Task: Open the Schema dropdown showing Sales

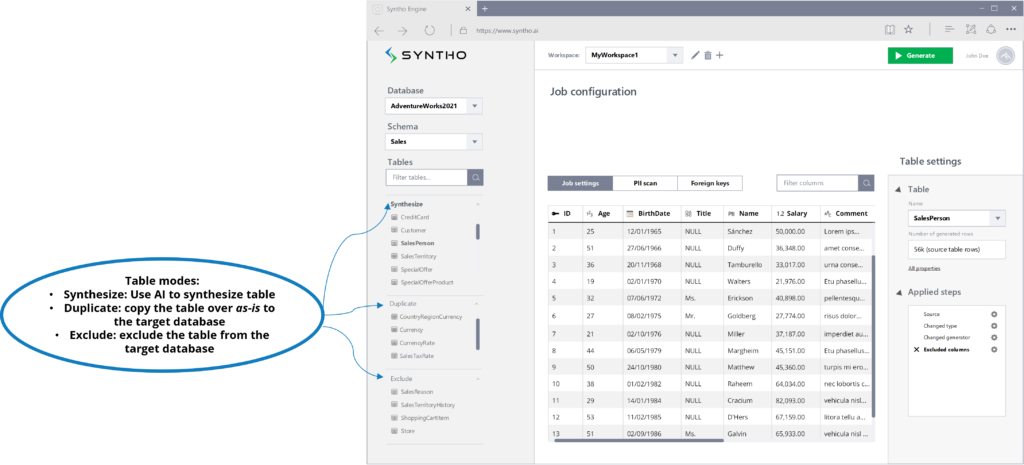Action: (434, 141)
